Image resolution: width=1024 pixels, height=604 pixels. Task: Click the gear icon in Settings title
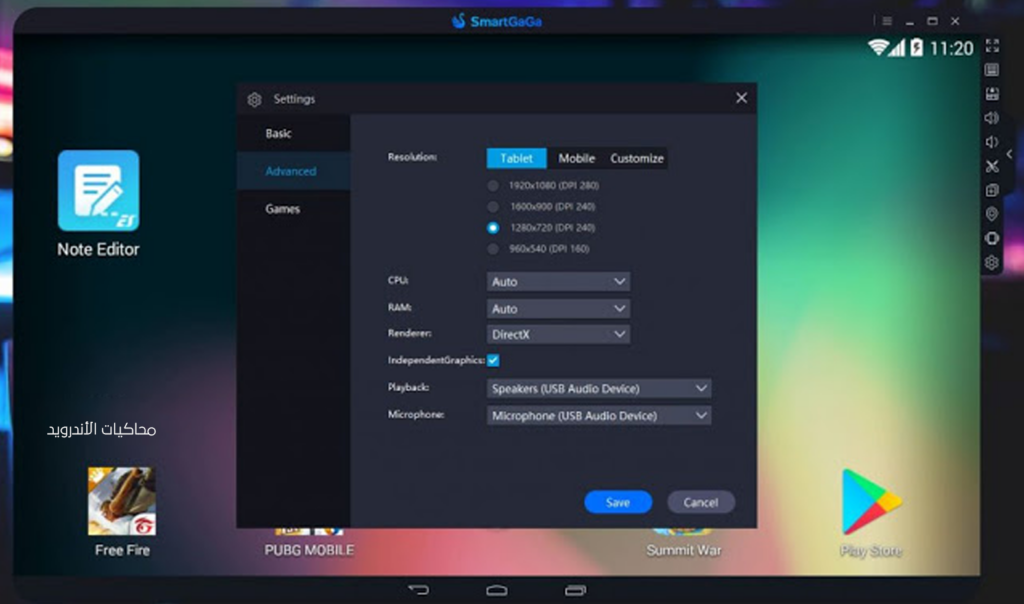click(x=255, y=99)
